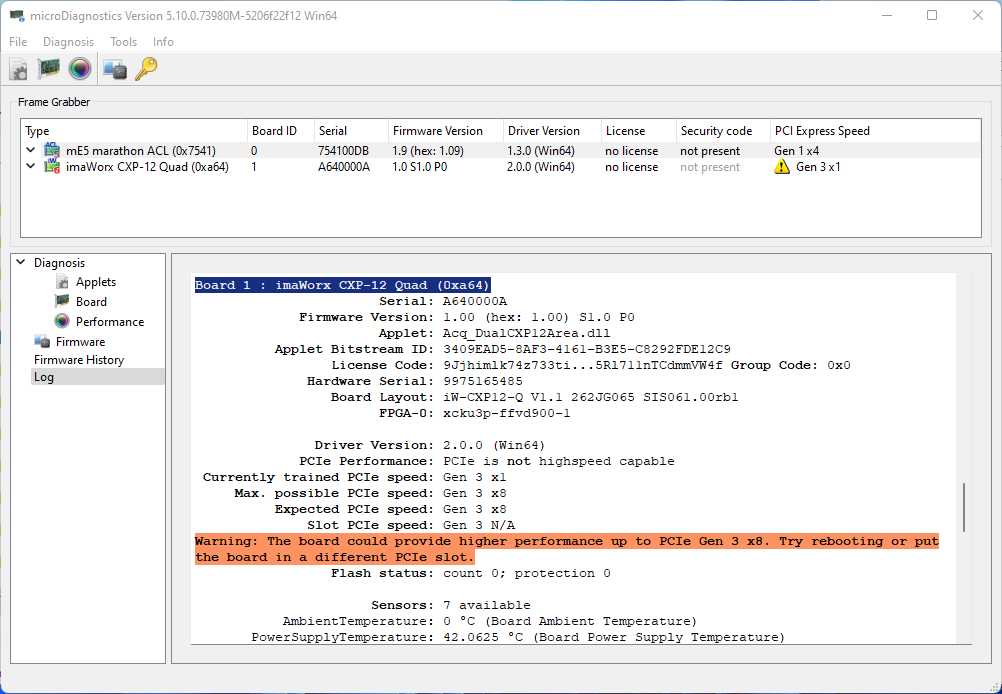Viewport: 1002px width, 694px height.
Task: Collapse the Diagnosis tree node
Action: [21, 263]
